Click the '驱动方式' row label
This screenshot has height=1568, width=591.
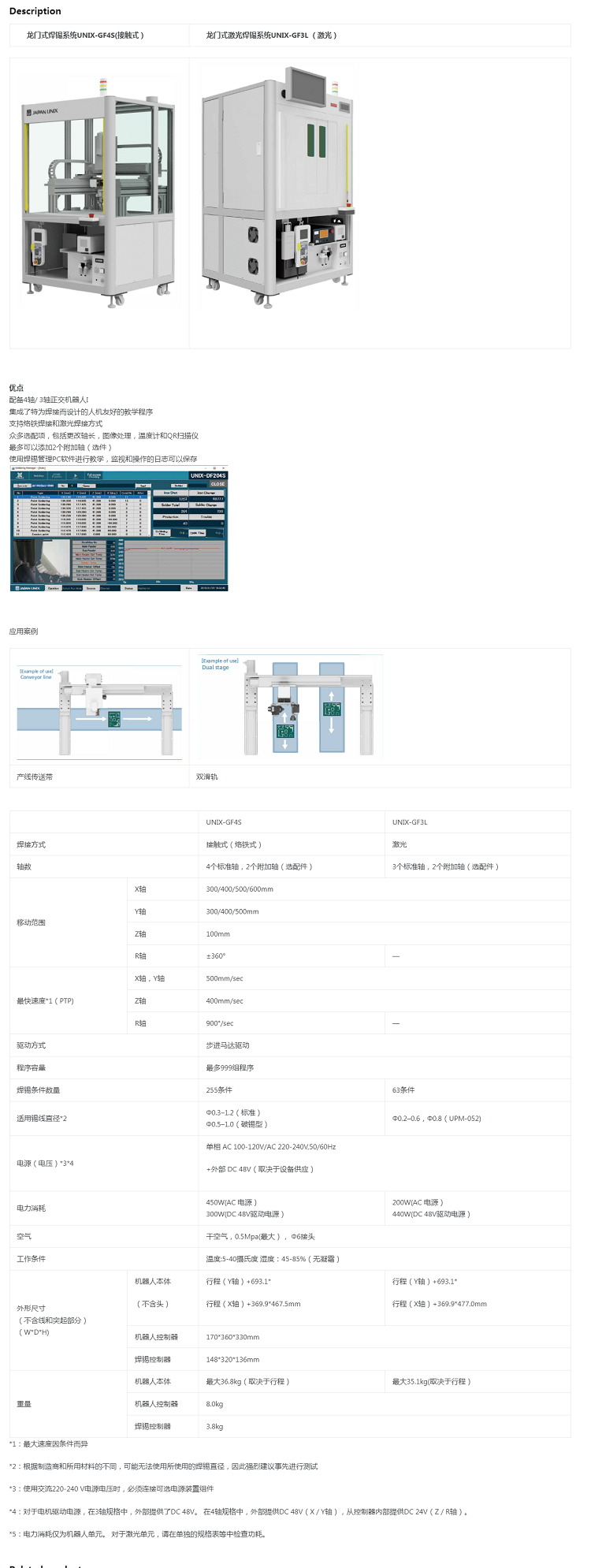pyautogui.click(x=32, y=1045)
